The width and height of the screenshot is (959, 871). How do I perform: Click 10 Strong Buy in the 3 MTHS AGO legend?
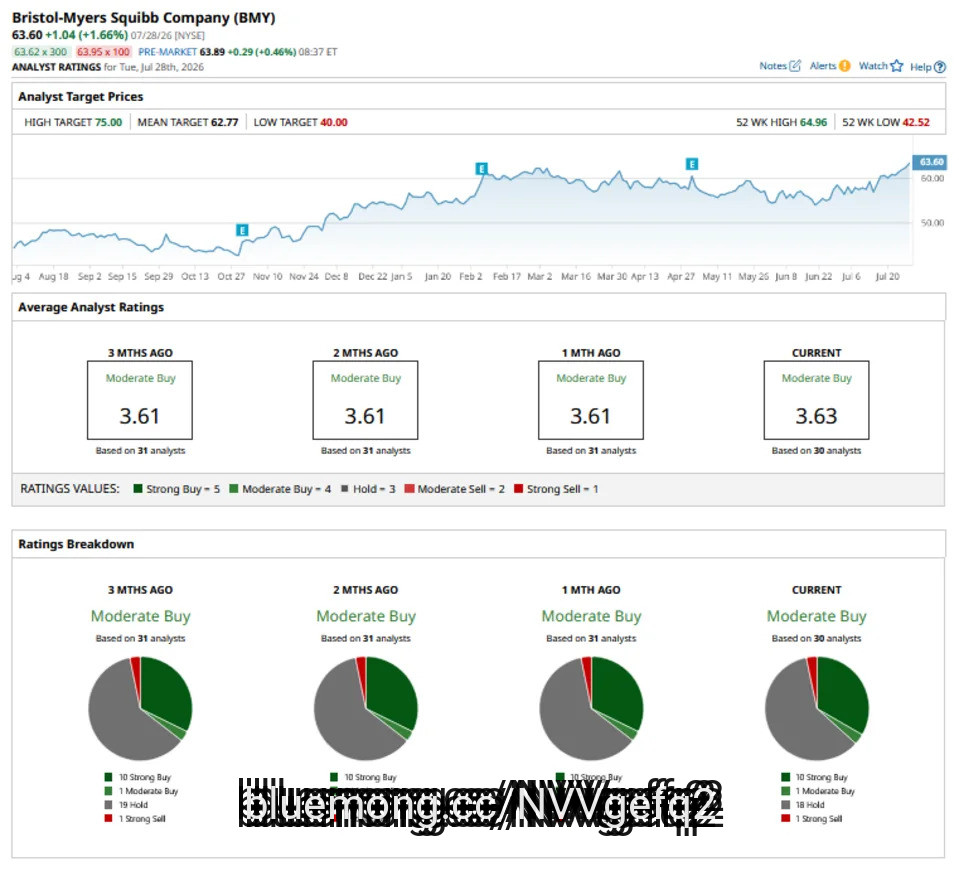[x=145, y=777]
